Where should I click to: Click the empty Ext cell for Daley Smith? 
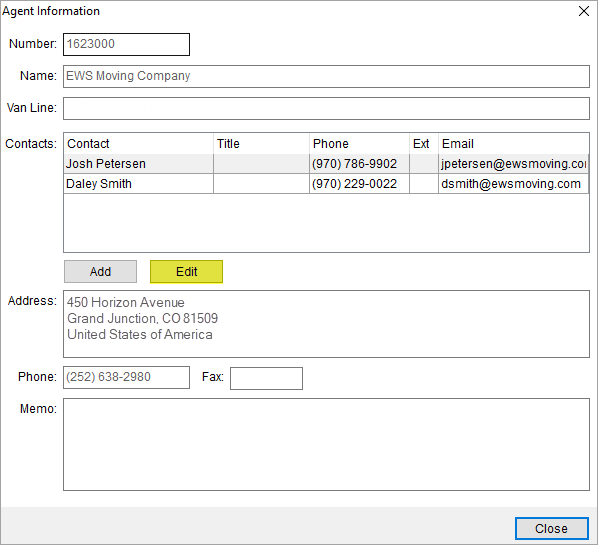coord(424,184)
